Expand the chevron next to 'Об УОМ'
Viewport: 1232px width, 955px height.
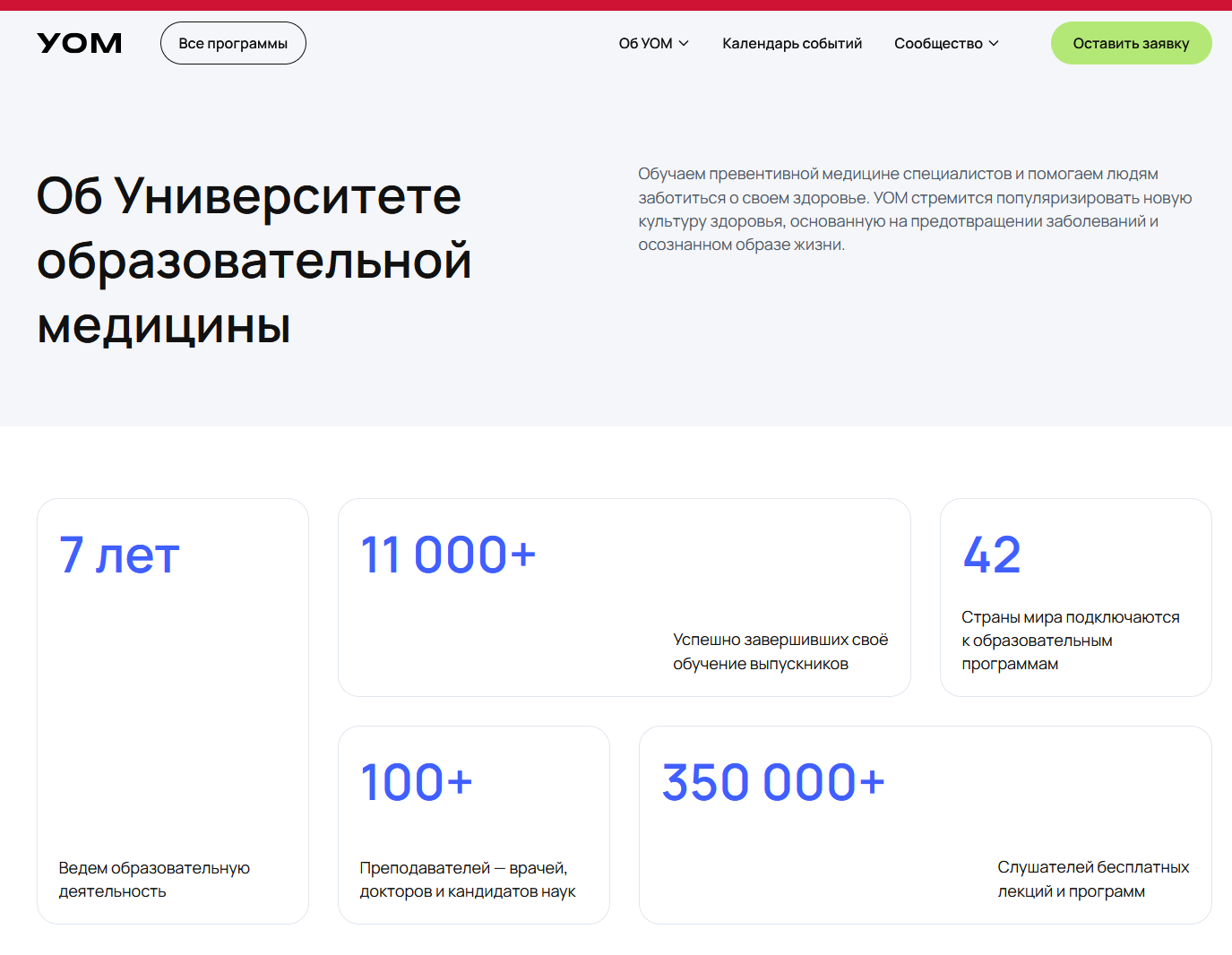[x=684, y=43]
